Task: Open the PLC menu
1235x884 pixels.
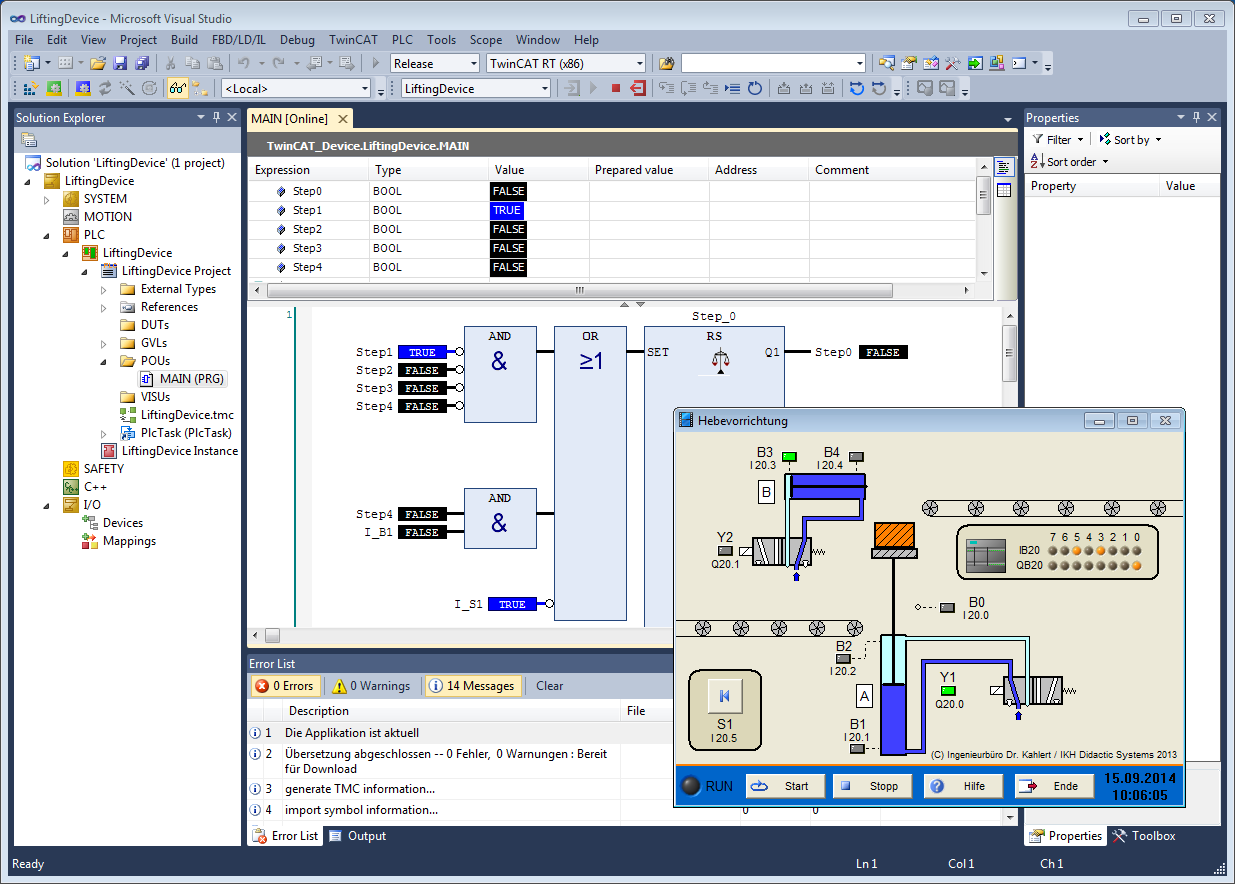Action: coord(402,40)
